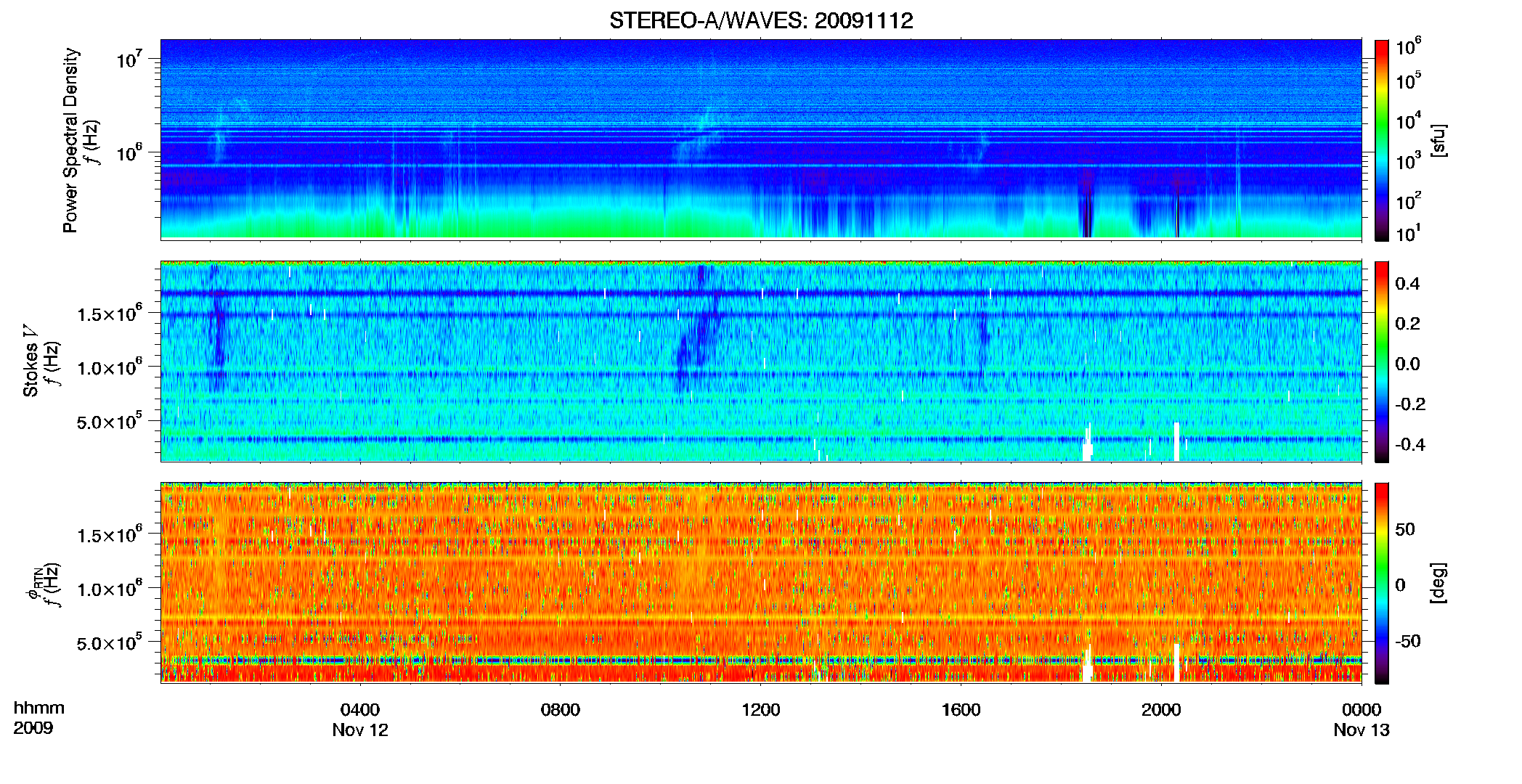The image size is (1522, 784).
Task: Click the "2000" time axis label
Action: point(1161,709)
